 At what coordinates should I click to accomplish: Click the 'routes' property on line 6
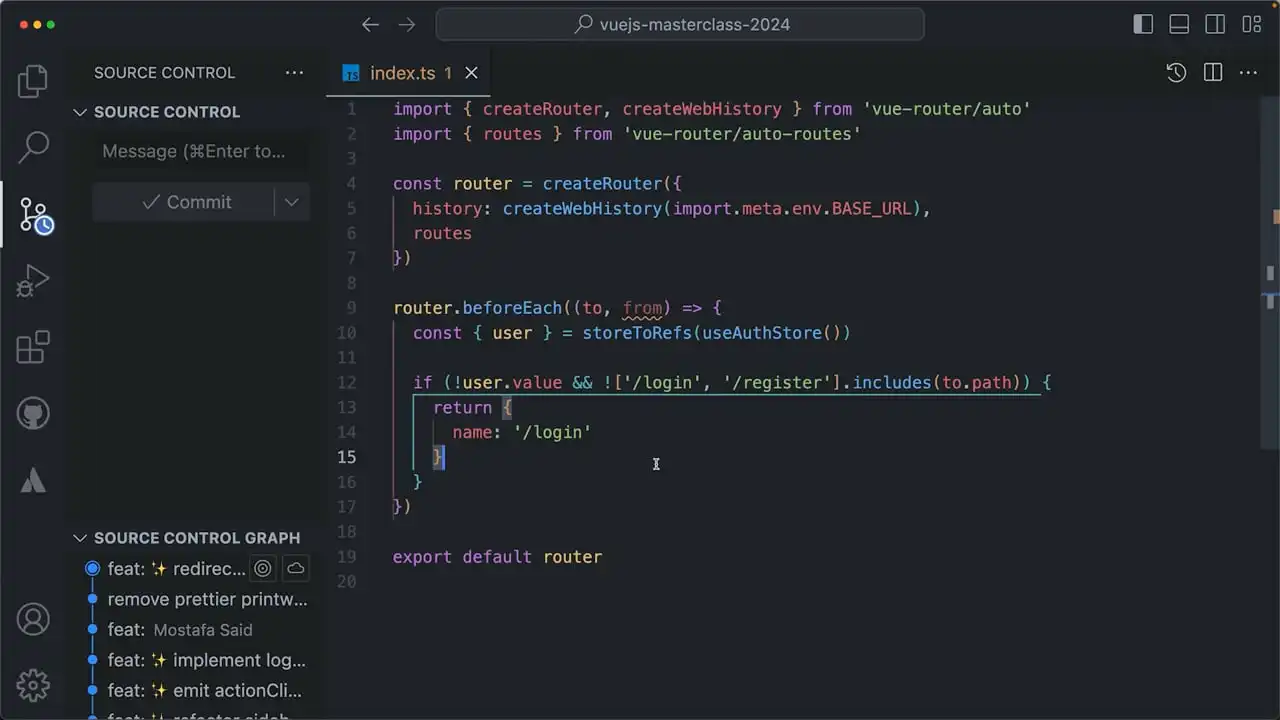pyautogui.click(x=442, y=233)
